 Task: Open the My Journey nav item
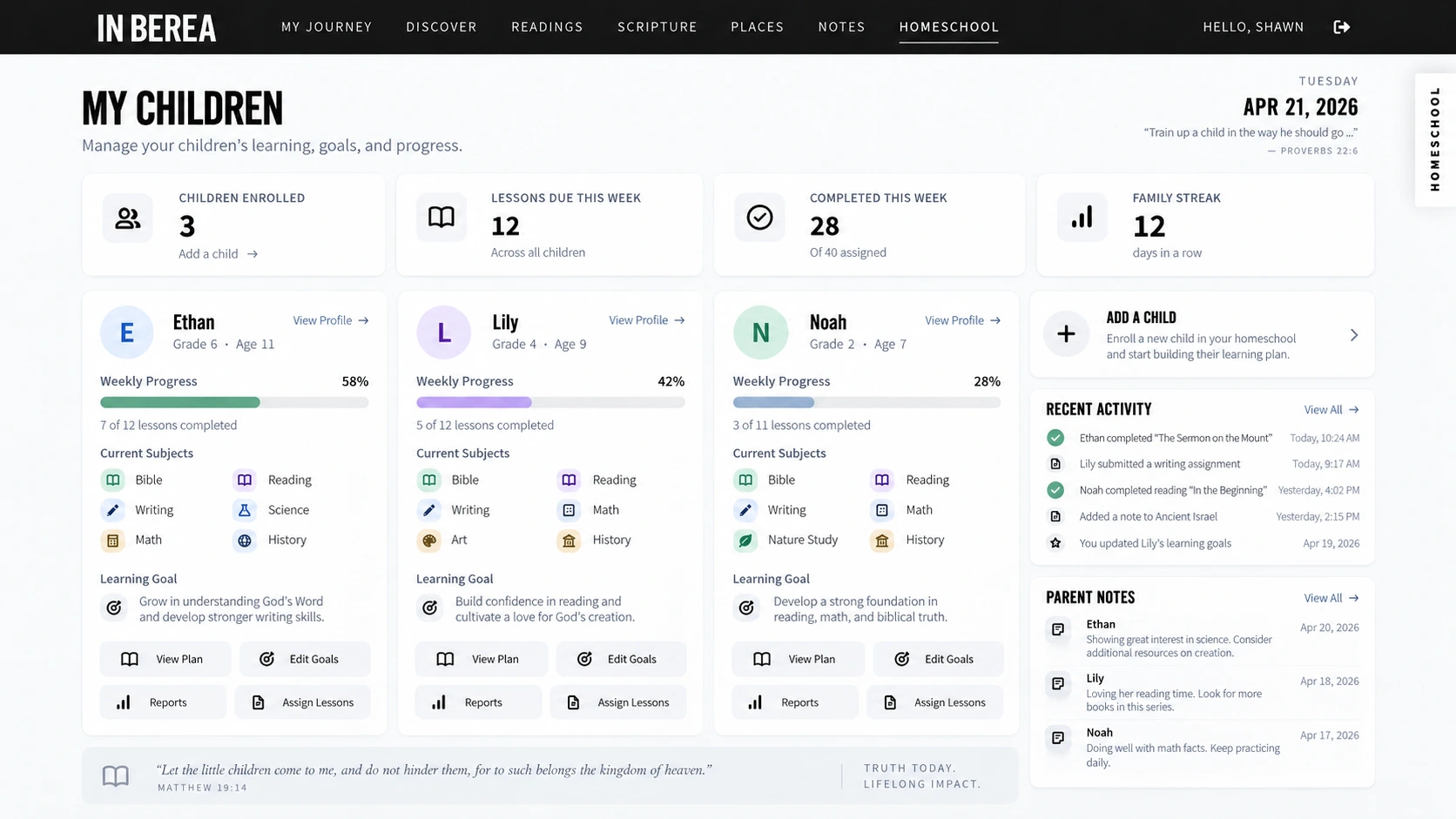tap(327, 27)
